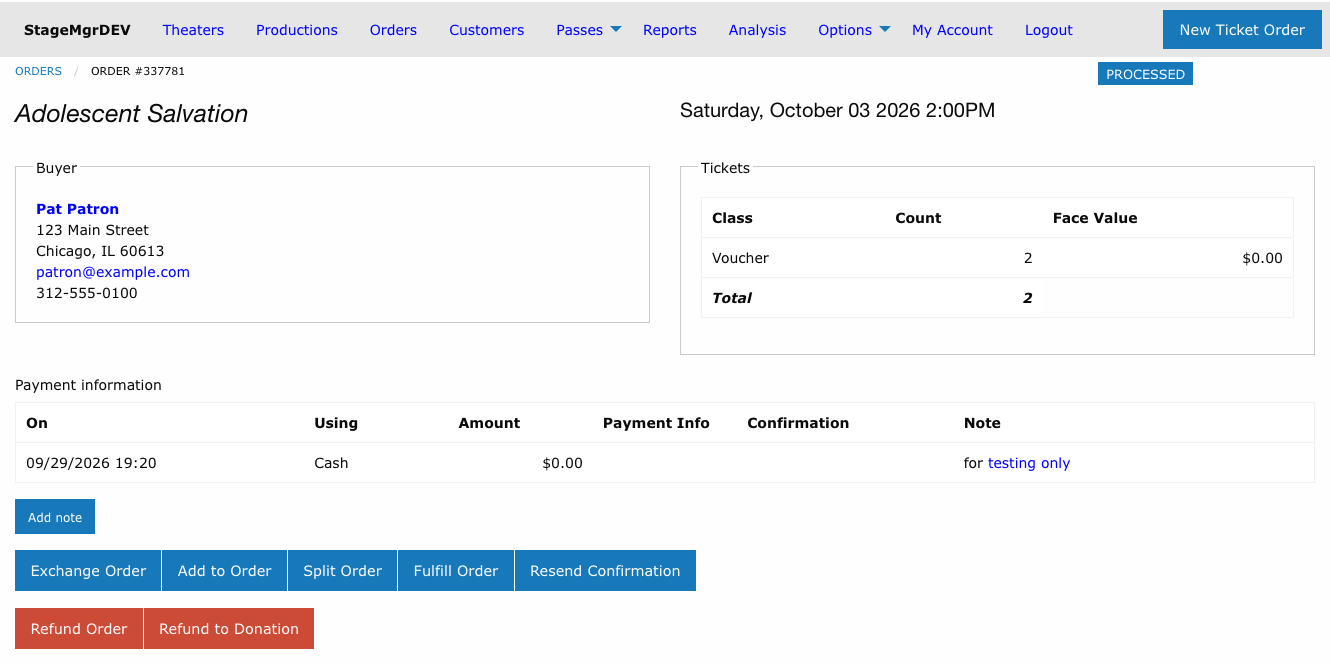Click the 09/29/2026 19:20 payment date
This screenshot has width=1330, height=665.
[91, 463]
